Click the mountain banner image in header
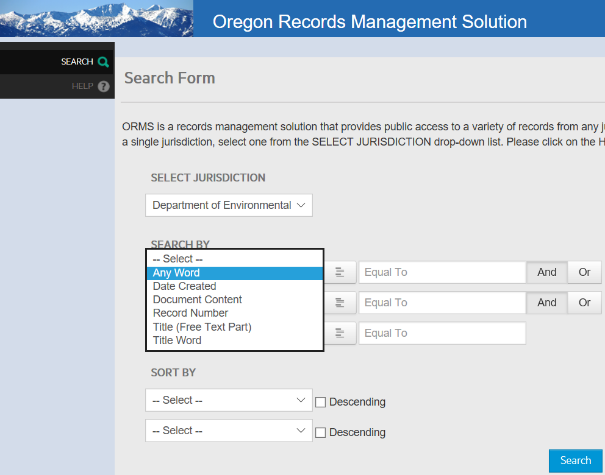The height and width of the screenshot is (475, 605). [x=97, y=18]
